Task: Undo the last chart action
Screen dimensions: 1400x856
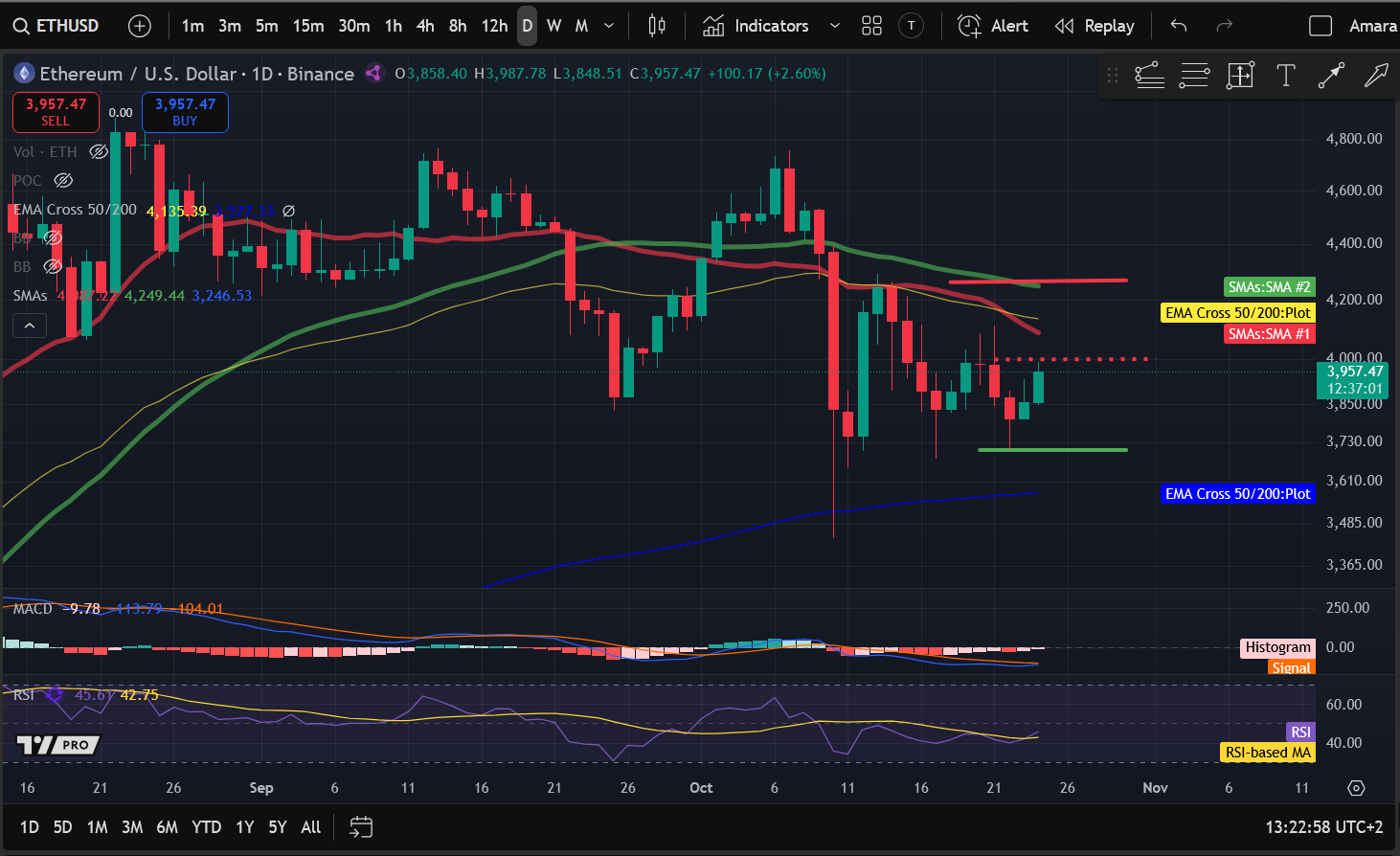Action: point(1179,26)
